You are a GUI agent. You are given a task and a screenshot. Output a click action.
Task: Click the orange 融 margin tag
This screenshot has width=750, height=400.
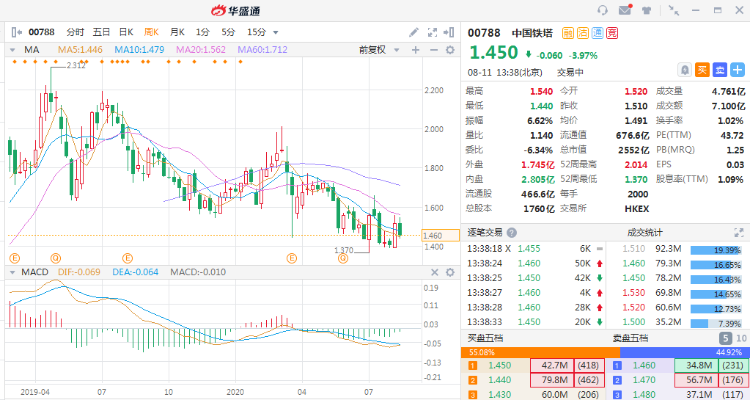tap(568, 33)
